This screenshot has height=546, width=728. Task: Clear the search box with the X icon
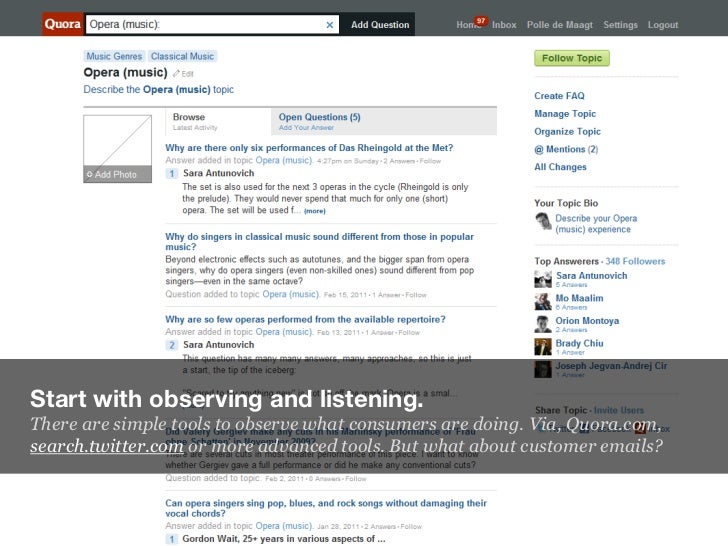[330, 25]
